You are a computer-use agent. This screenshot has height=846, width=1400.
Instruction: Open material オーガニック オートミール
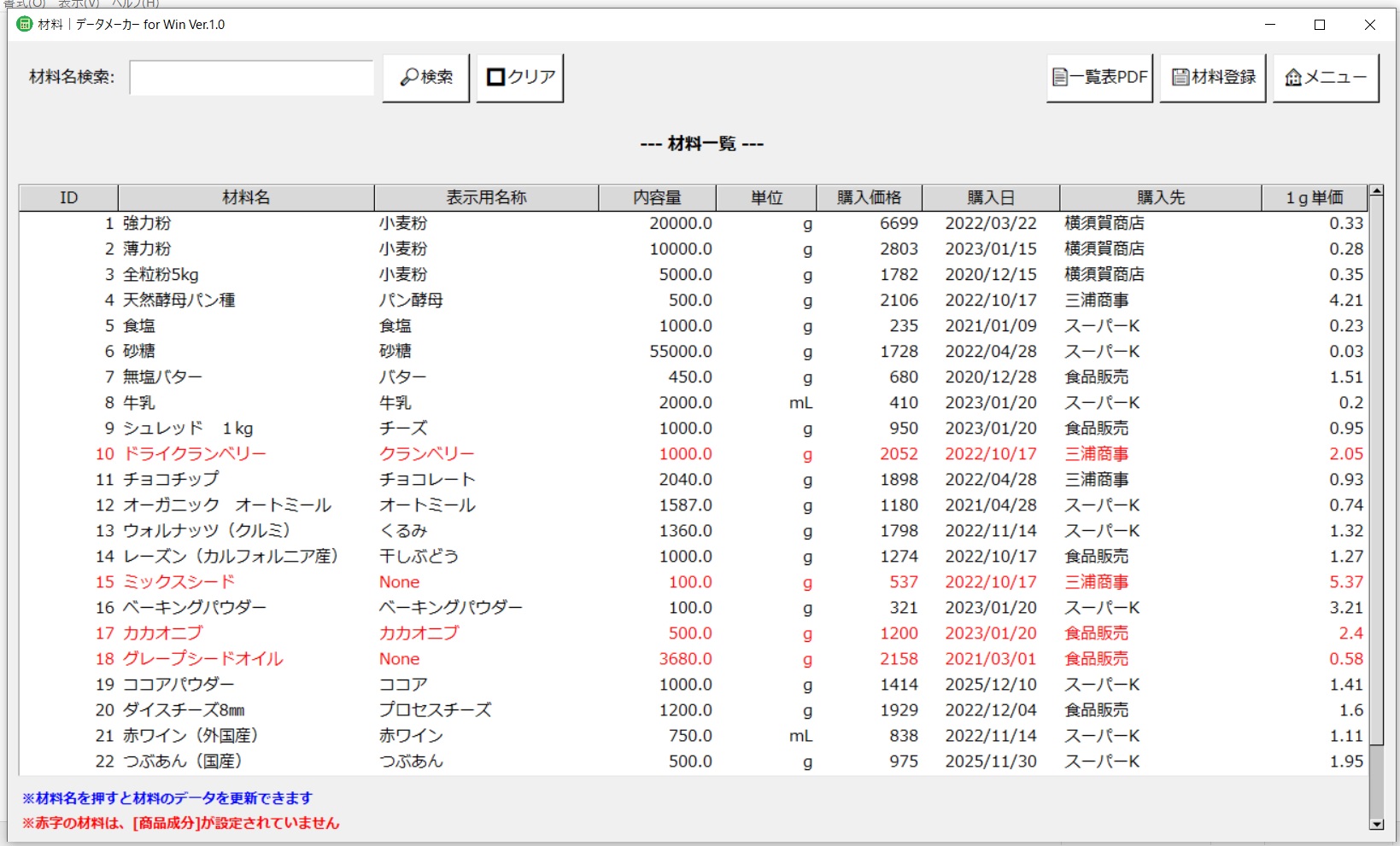pyautogui.click(x=227, y=505)
